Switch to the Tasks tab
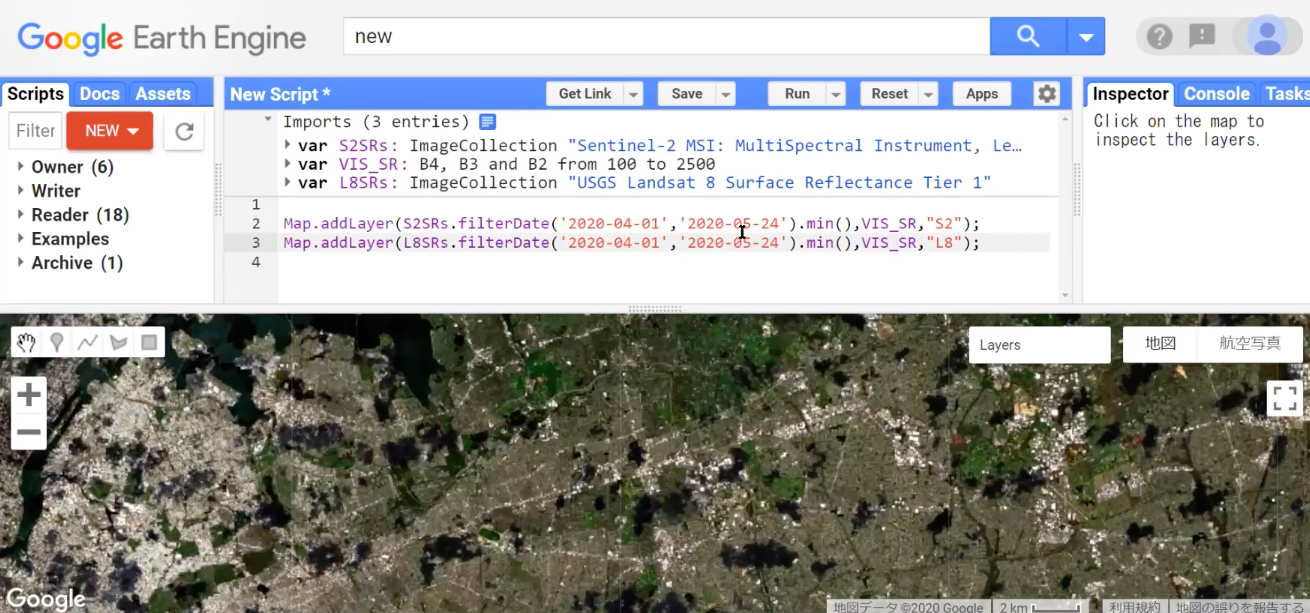This screenshot has height=613, width=1310. pyautogui.click(x=1286, y=94)
